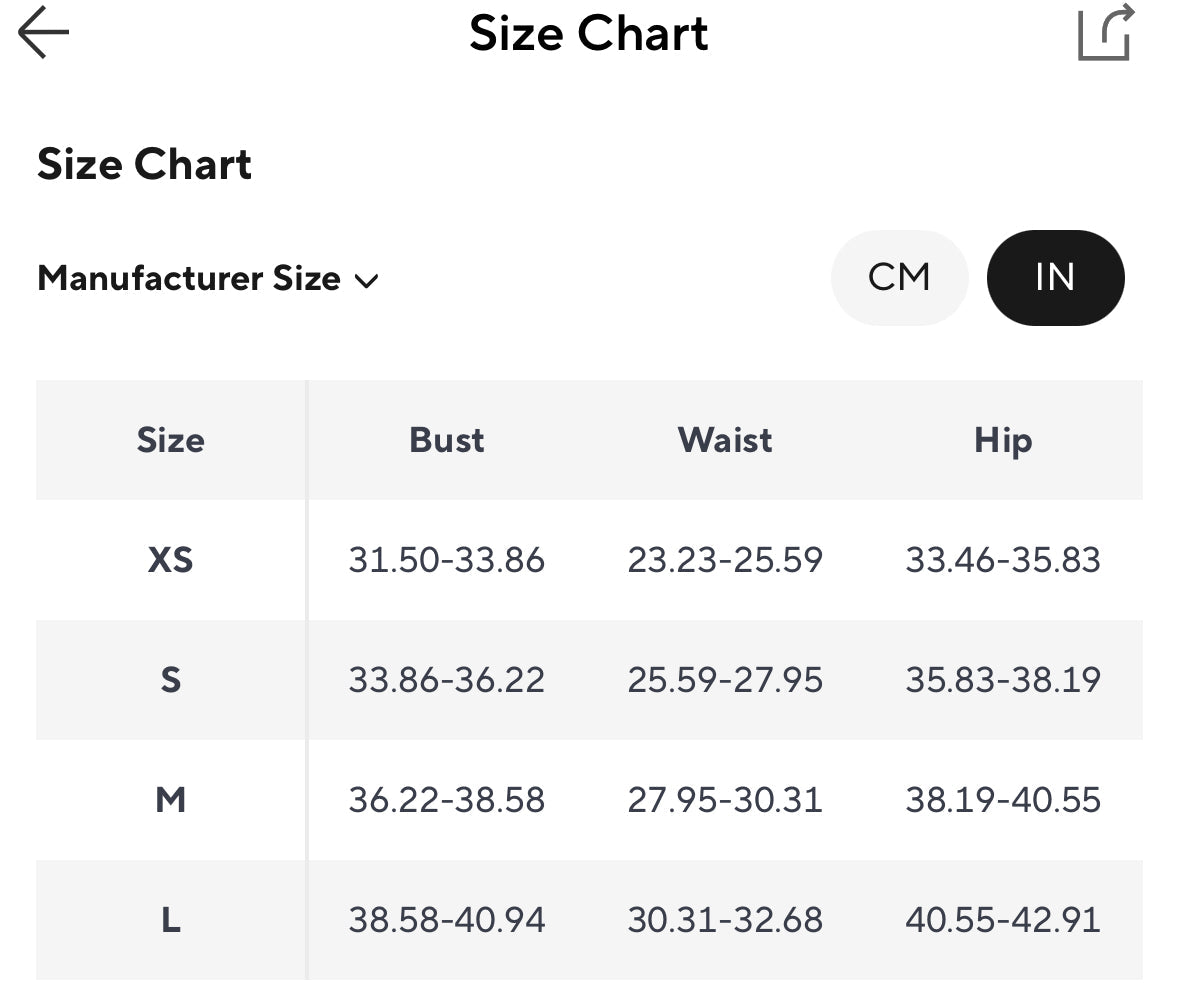Select the XS size row label

point(171,560)
